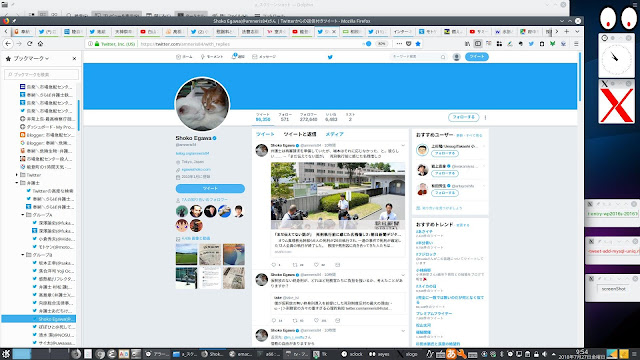
Task: Collapse the グループB bookmark folder
Action: pyautogui.click(x=23, y=255)
